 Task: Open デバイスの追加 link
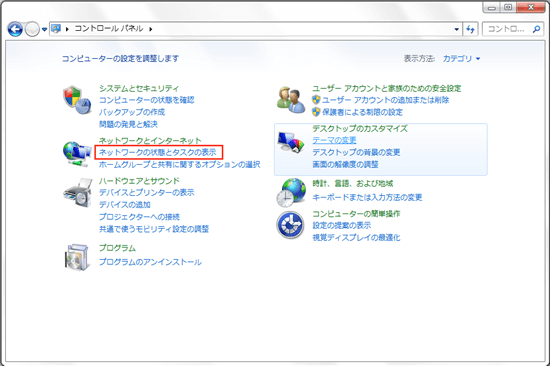(125, 205)
